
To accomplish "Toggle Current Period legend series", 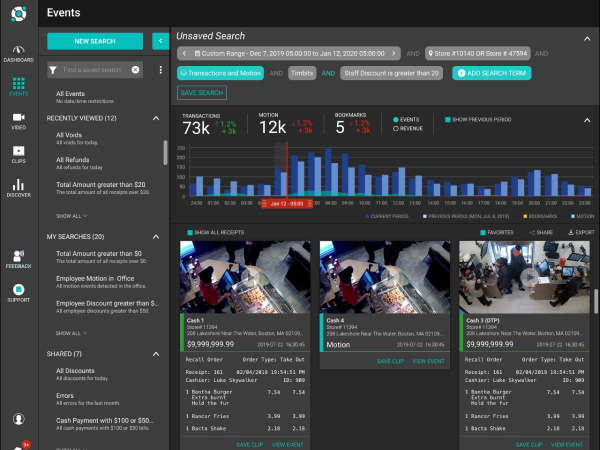I will tap(387, 216).
